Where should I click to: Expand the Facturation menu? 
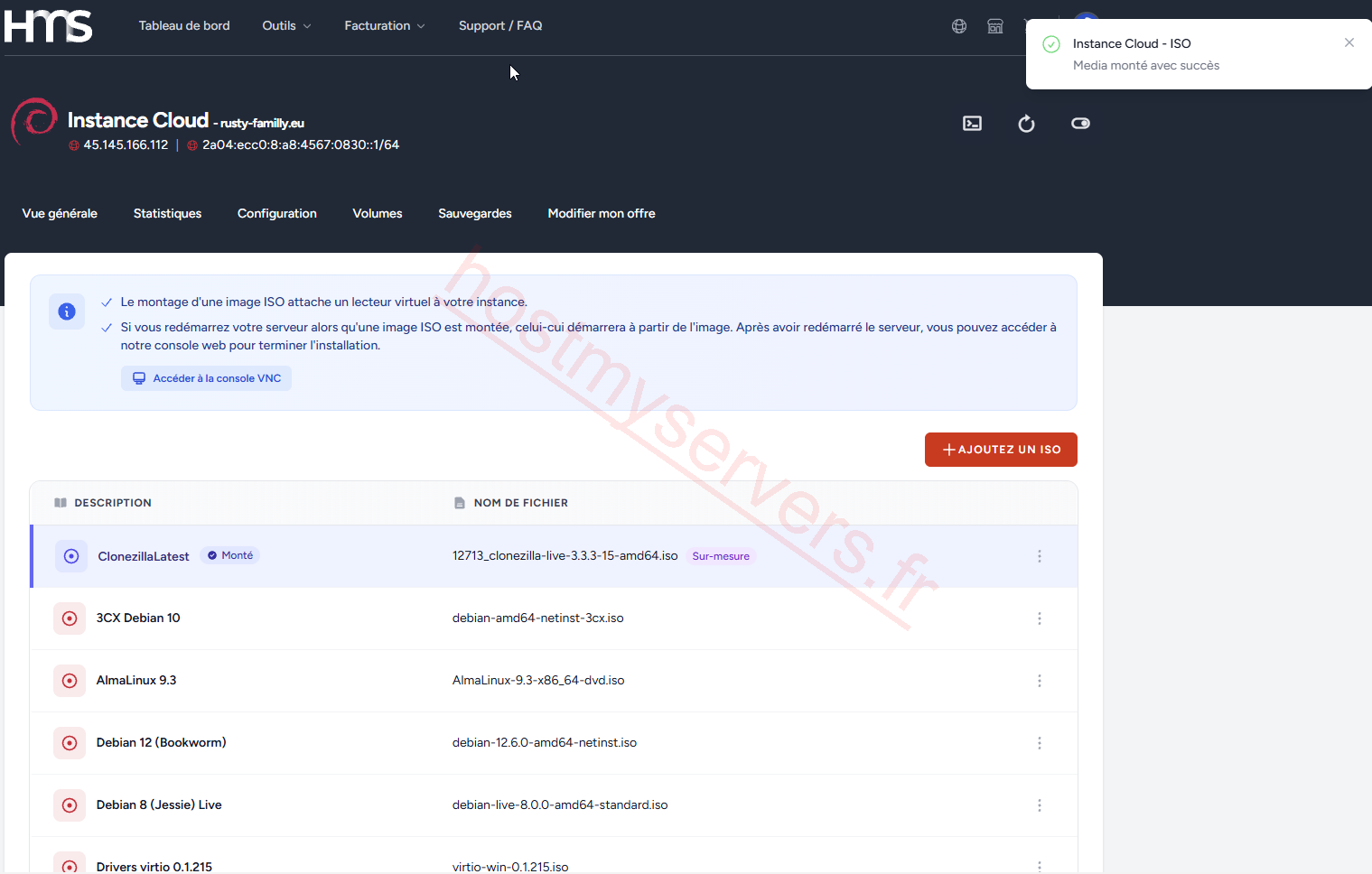(x=384, y=25)
